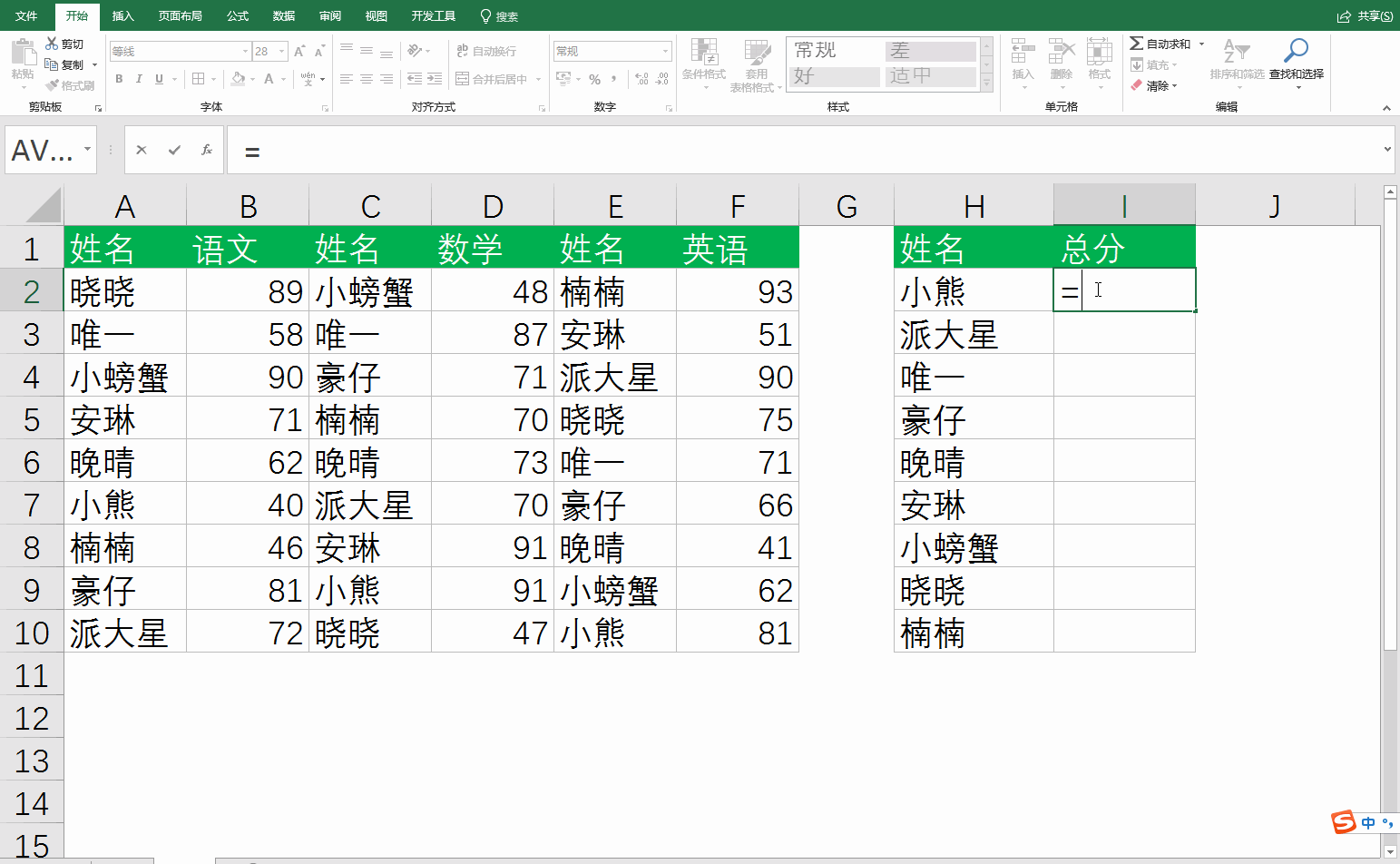The height and width of the screenshot is (864, 1400).
Task: Toggle Sogou Chinese input mode (中)
Action: click(1368, 823)
